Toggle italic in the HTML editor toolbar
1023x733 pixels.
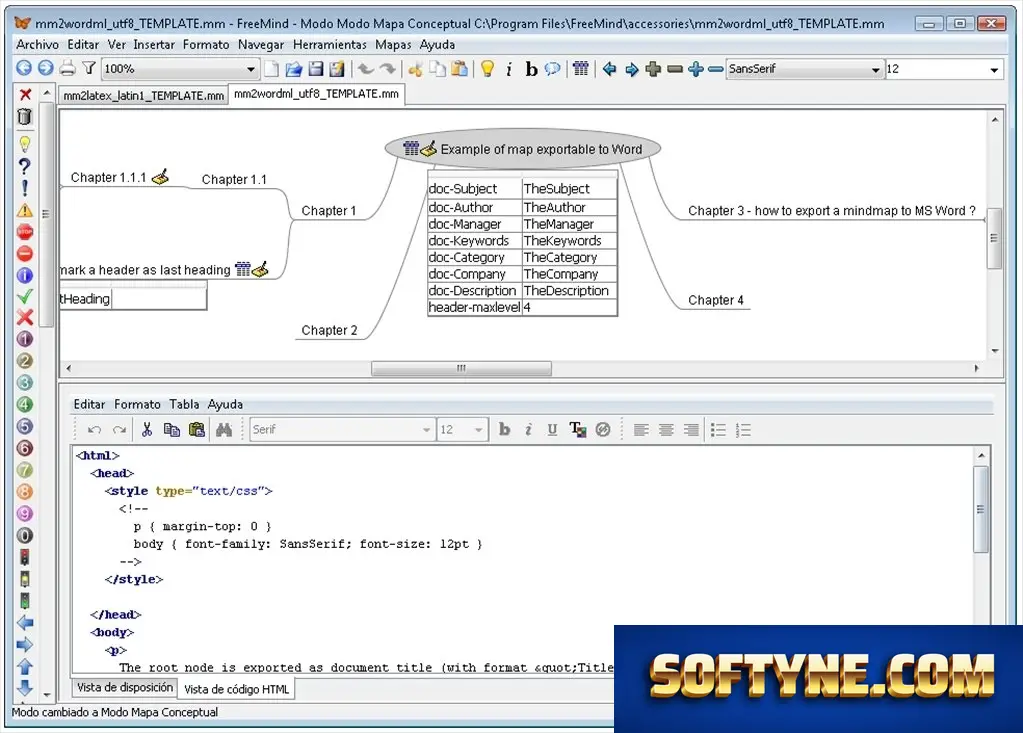528,429
